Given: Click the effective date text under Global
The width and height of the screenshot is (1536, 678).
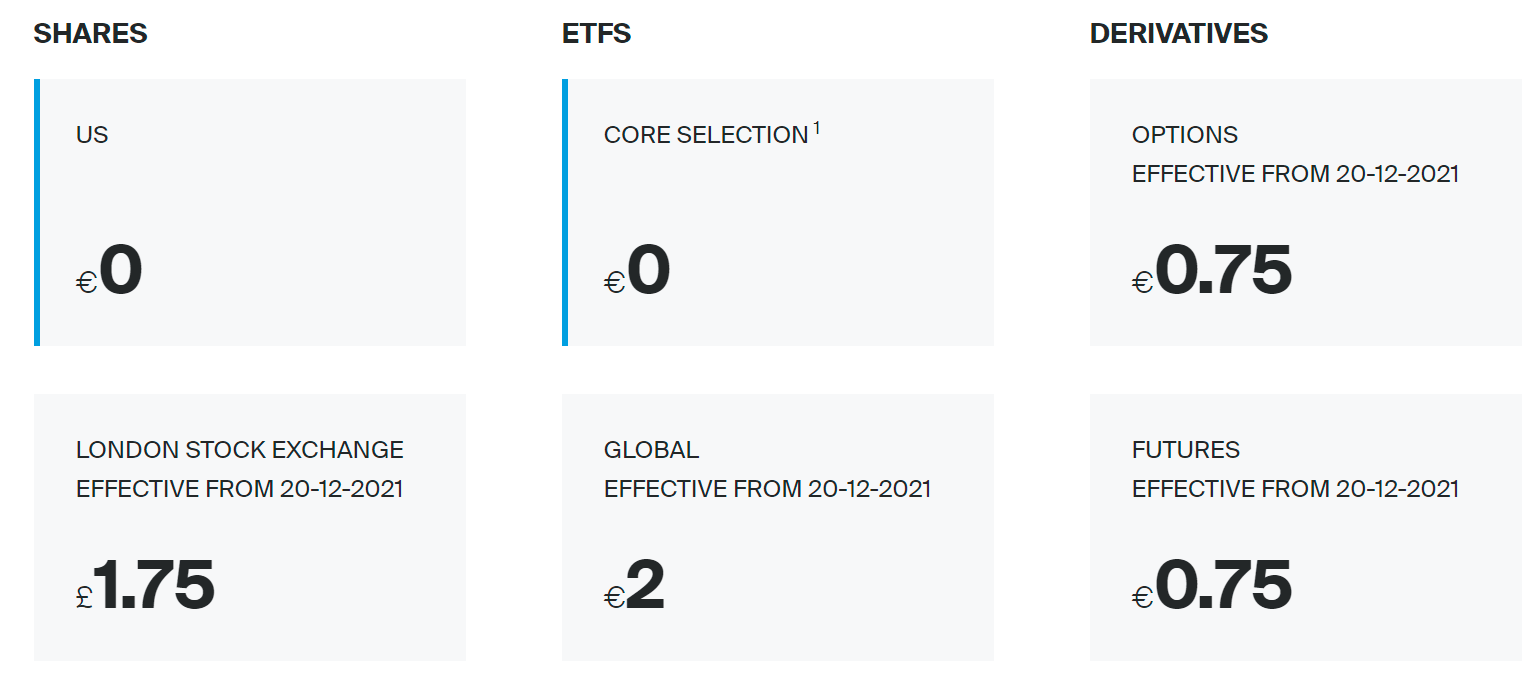Looking at the screenshot, I should [767, 489].
